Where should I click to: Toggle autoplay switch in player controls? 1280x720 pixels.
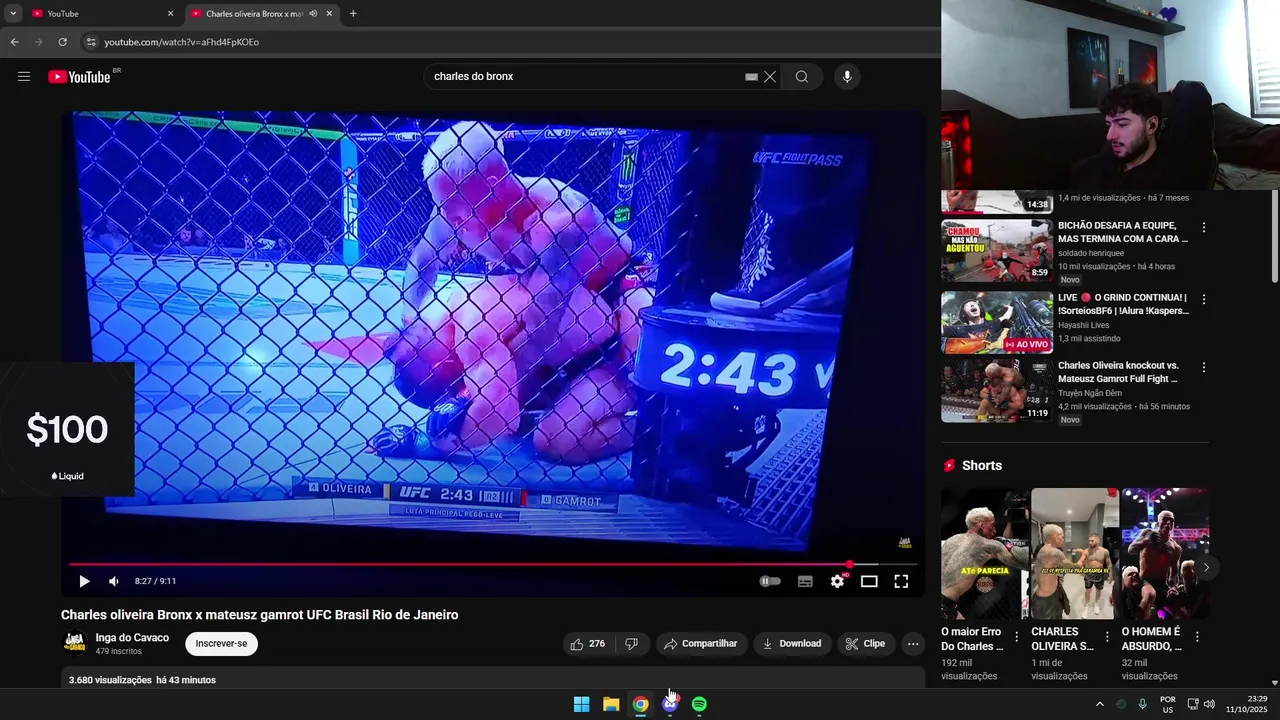770,581
